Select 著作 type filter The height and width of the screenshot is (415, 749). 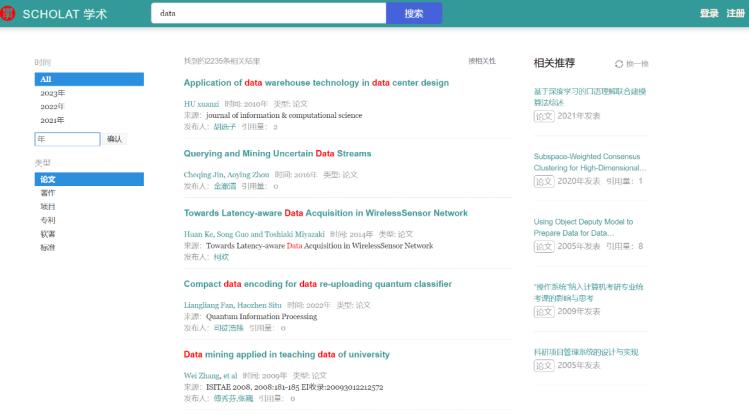tap(47, 192)
